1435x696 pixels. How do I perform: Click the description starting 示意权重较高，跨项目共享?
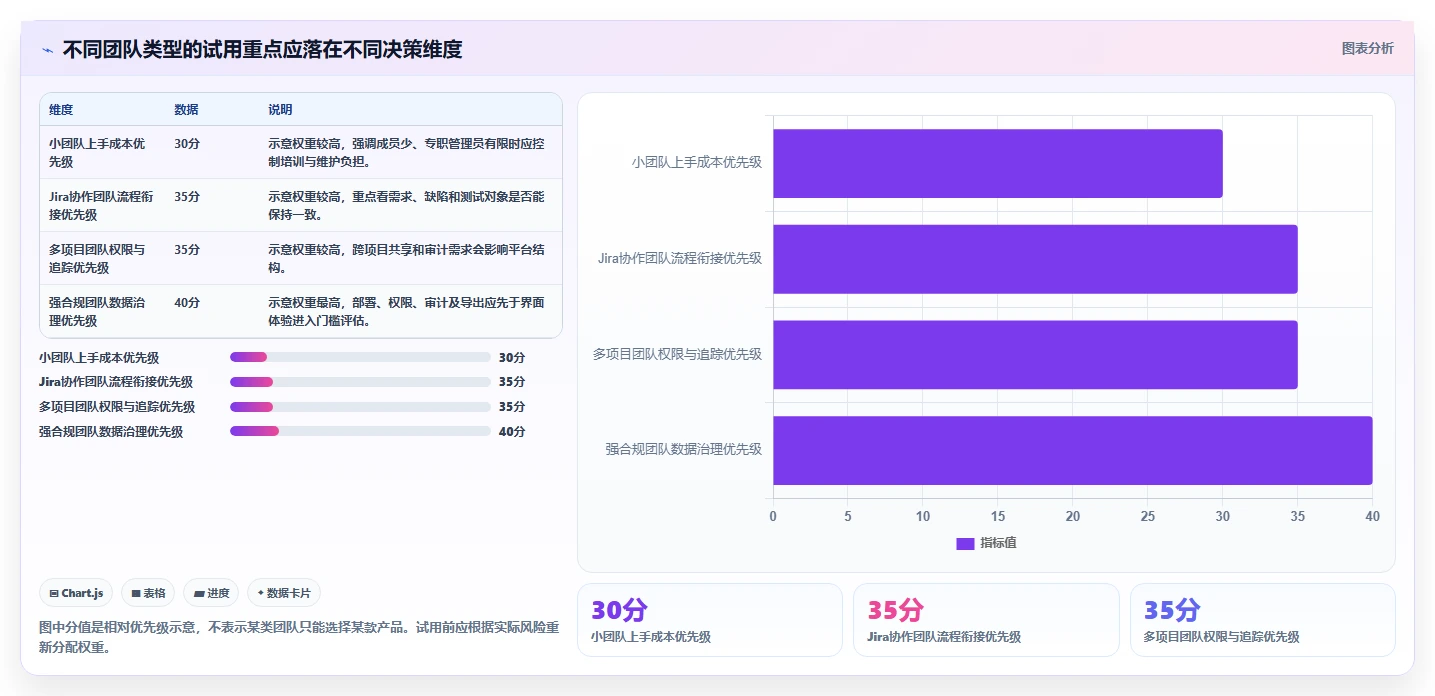[x=406, y=258]
